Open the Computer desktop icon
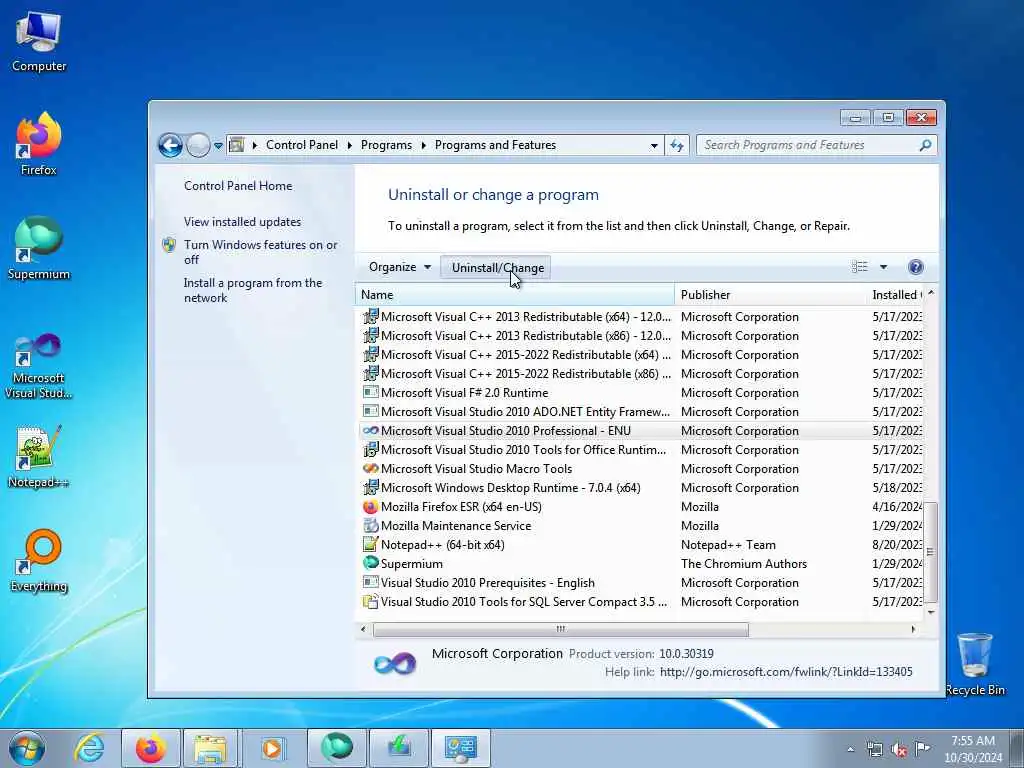This screenshot has height=768, width=1024. tap(39, 41)
